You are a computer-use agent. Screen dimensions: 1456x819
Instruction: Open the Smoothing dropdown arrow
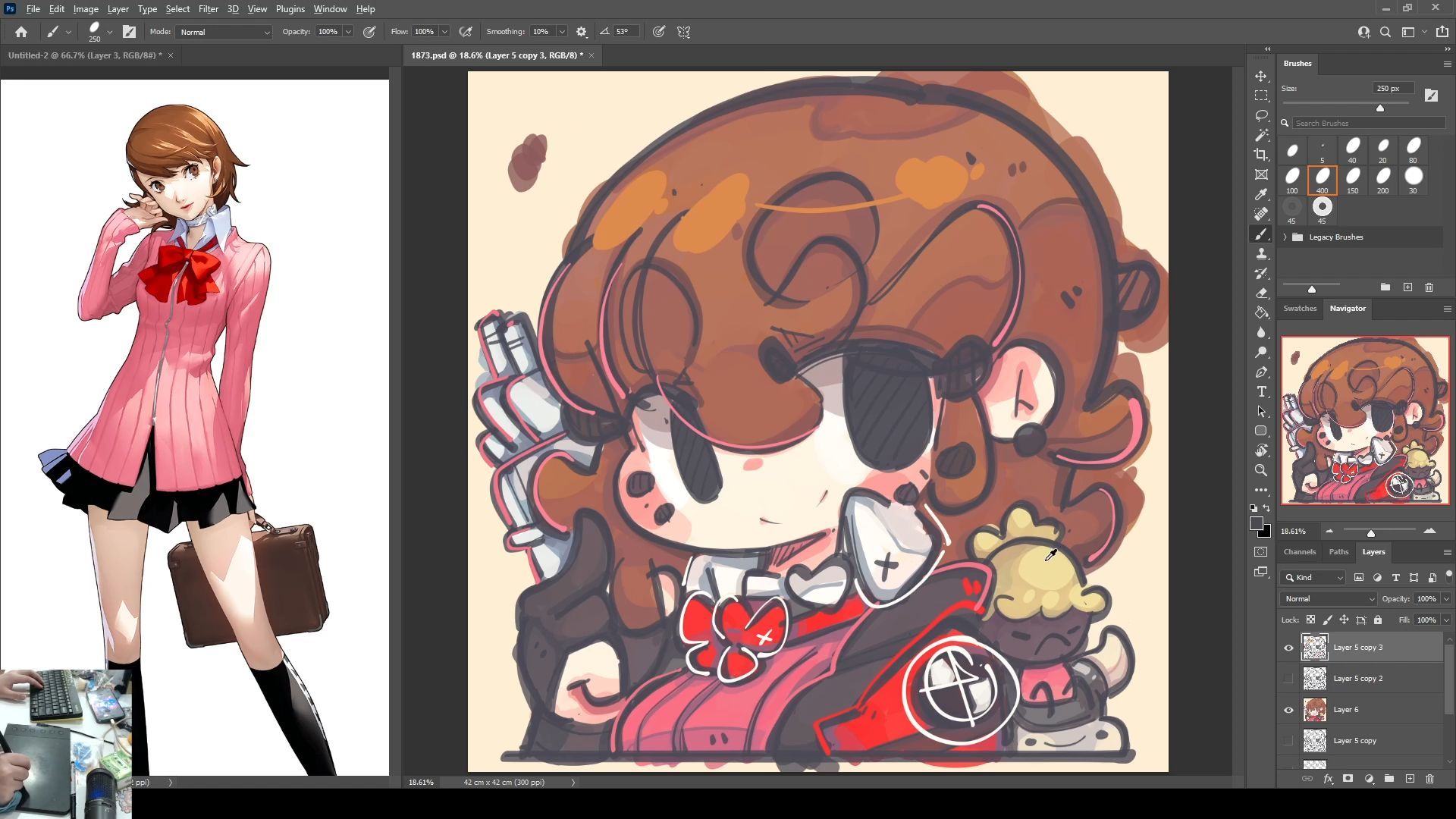point(562,32)
